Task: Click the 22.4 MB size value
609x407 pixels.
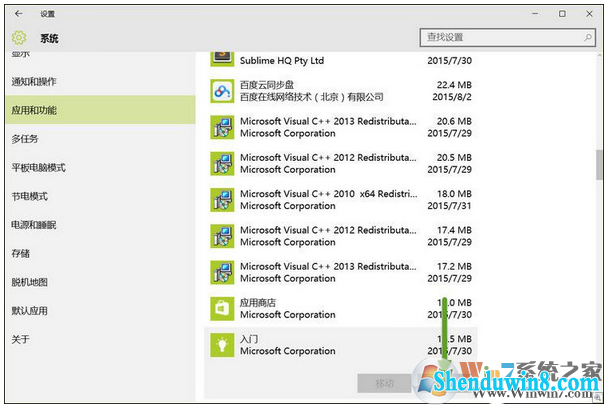Action: point(454,85)
